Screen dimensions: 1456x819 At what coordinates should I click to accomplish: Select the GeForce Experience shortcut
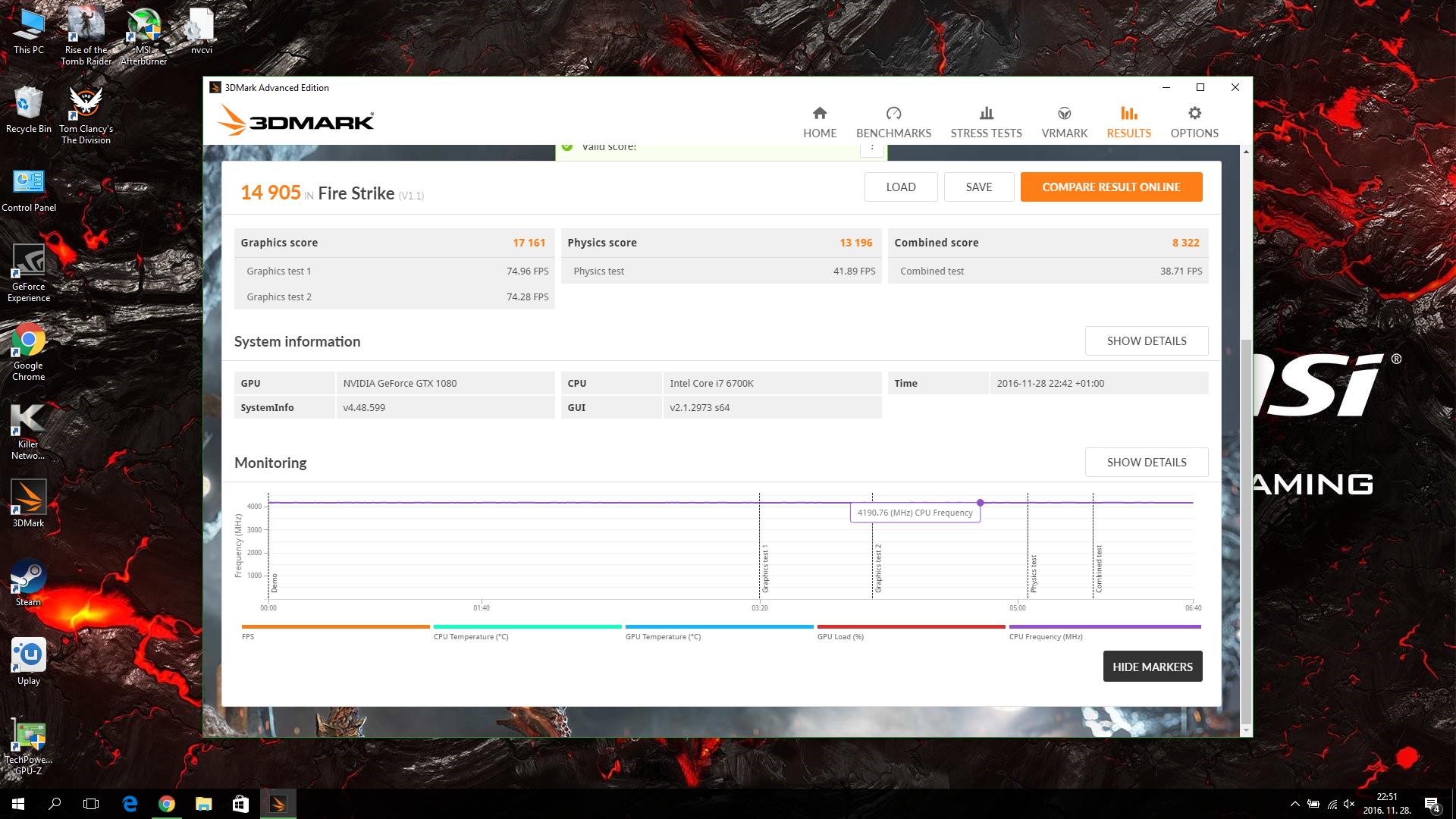click(x=29, y=272)
